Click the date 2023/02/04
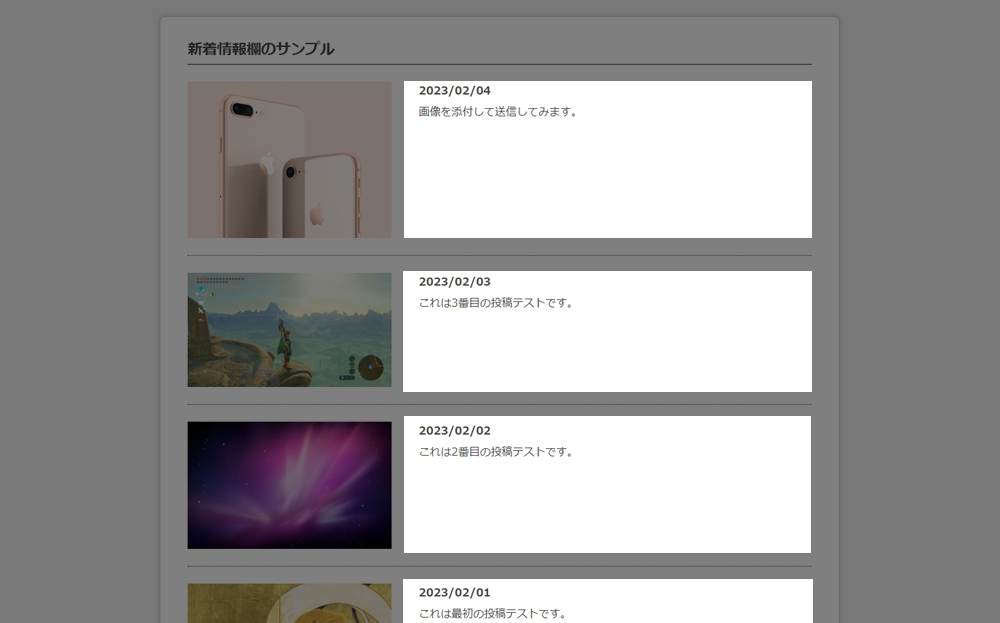This screenshot has width=1000, height=623. click(x=455, y=91)
